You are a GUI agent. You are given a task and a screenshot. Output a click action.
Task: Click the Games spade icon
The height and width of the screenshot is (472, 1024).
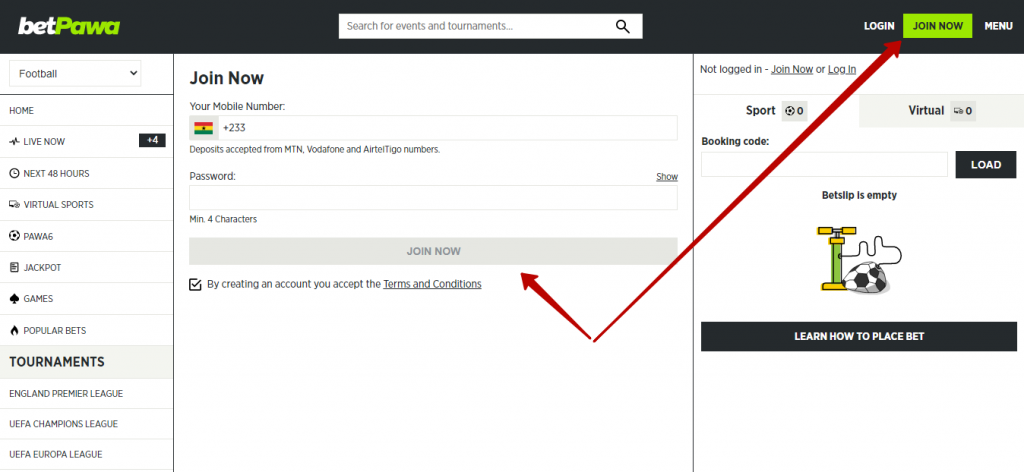14,299
